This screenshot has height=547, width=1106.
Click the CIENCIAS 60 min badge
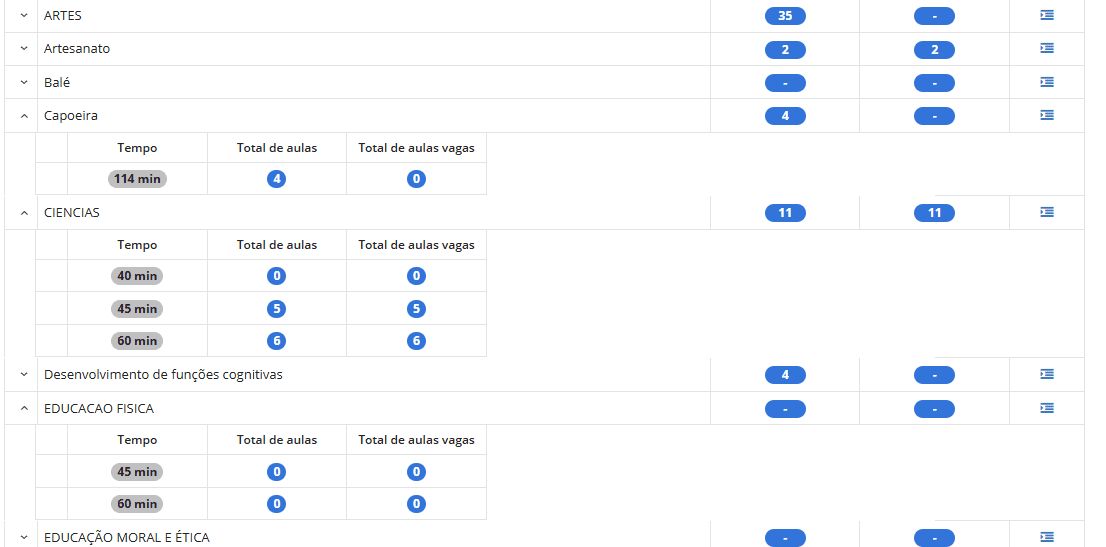(137, 341)
